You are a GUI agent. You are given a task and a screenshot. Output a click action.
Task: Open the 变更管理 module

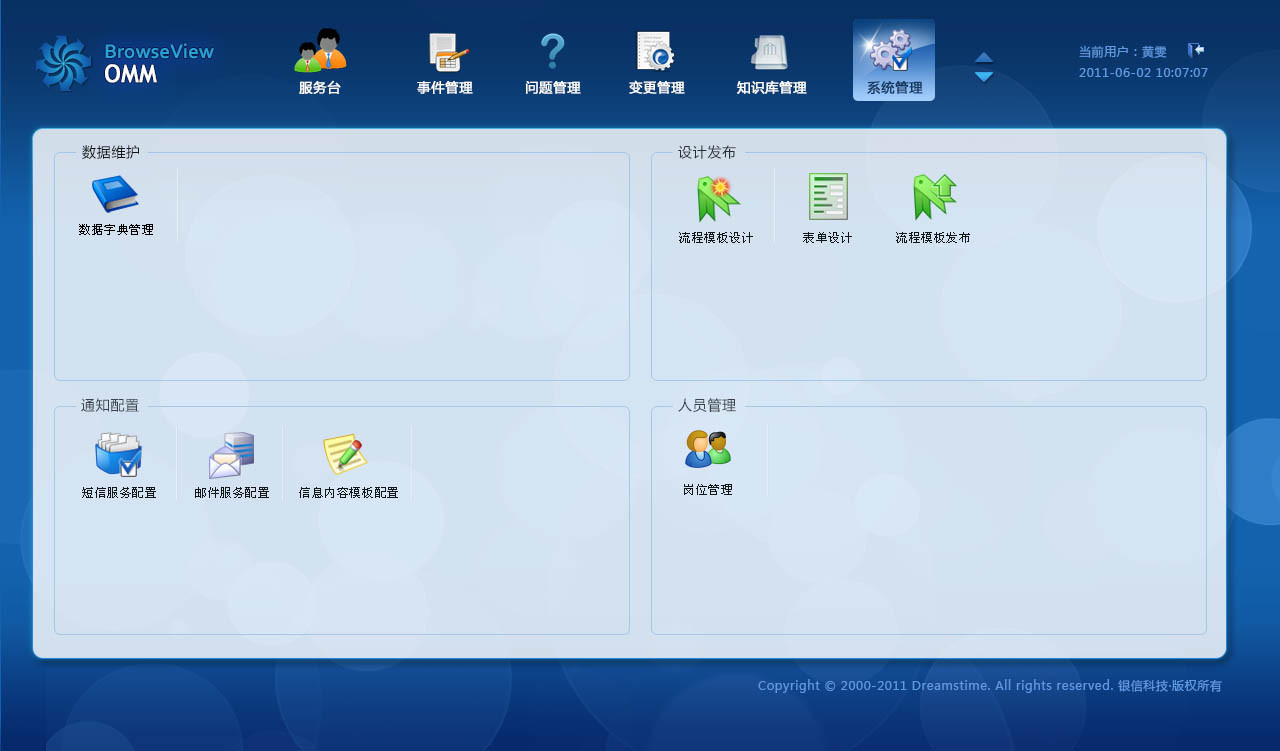click(655, 60)
